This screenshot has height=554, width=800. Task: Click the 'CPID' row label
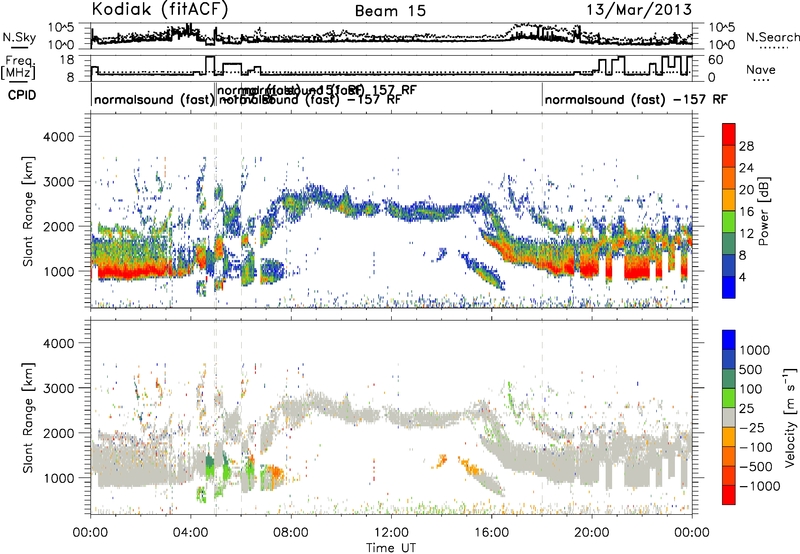pos(22,95)
